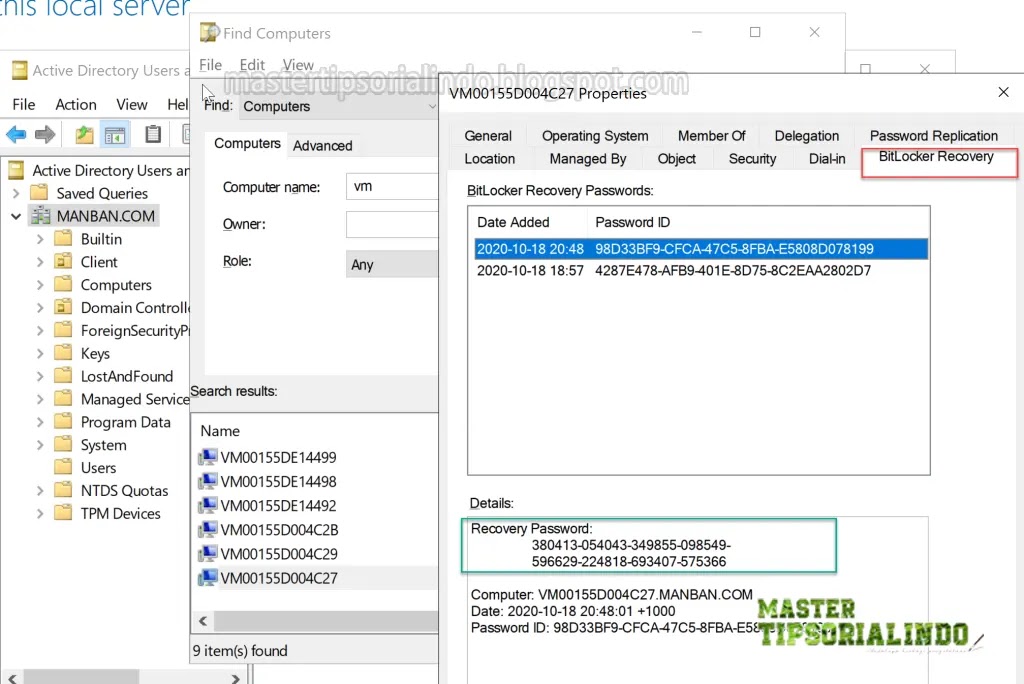This screenshot has height=684, width=1024.
Task: Click the Keys folder icon
Action: (63, 353)
